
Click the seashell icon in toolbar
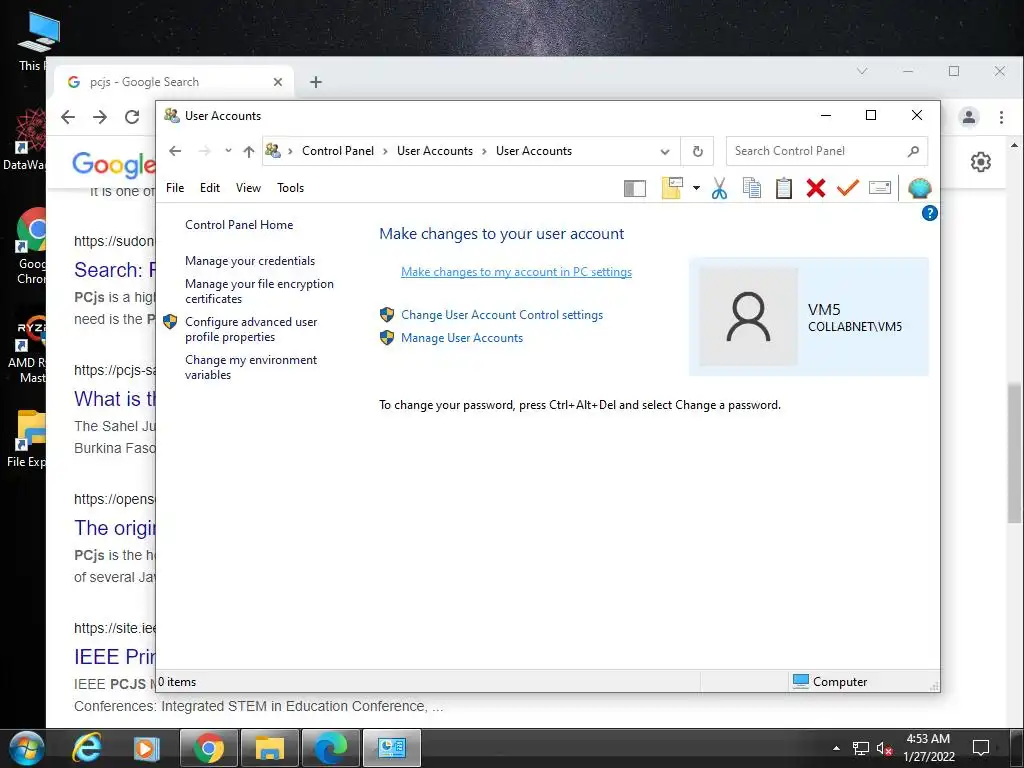(920, 188)
